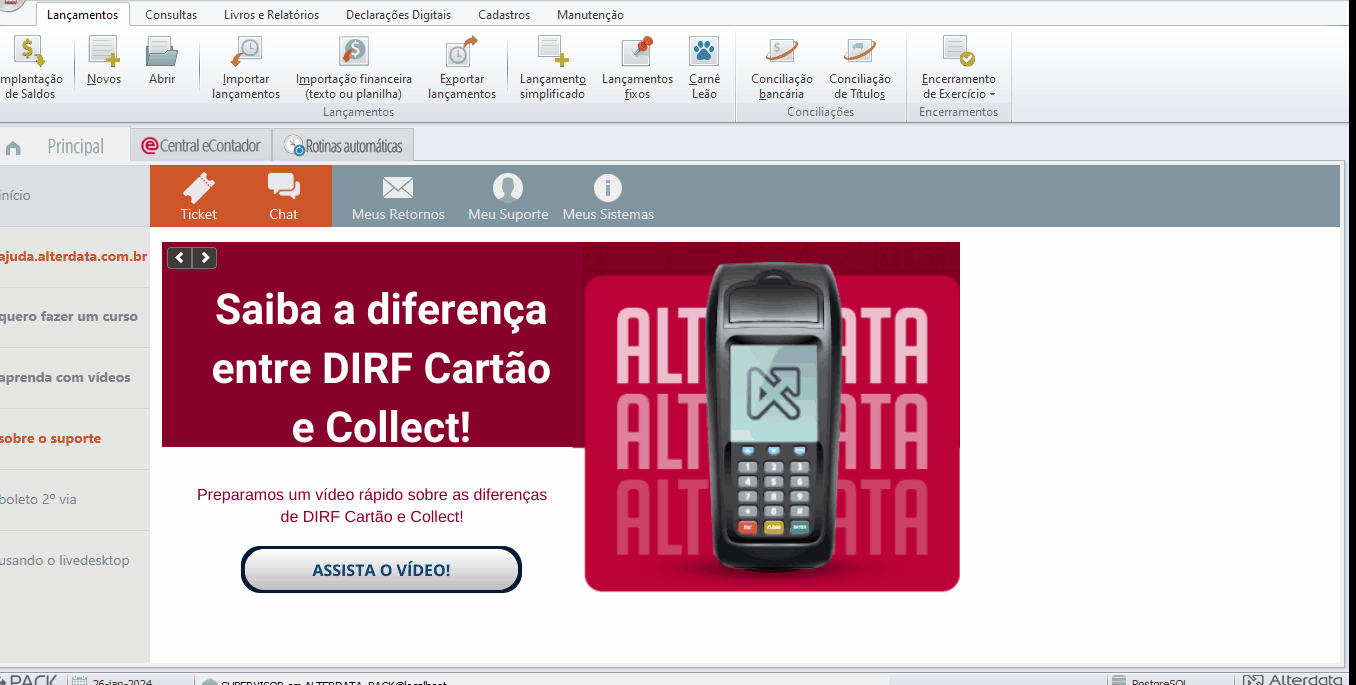
Task: Open Importação financeira (texto ou planilha)
Action: pos(354,67)
